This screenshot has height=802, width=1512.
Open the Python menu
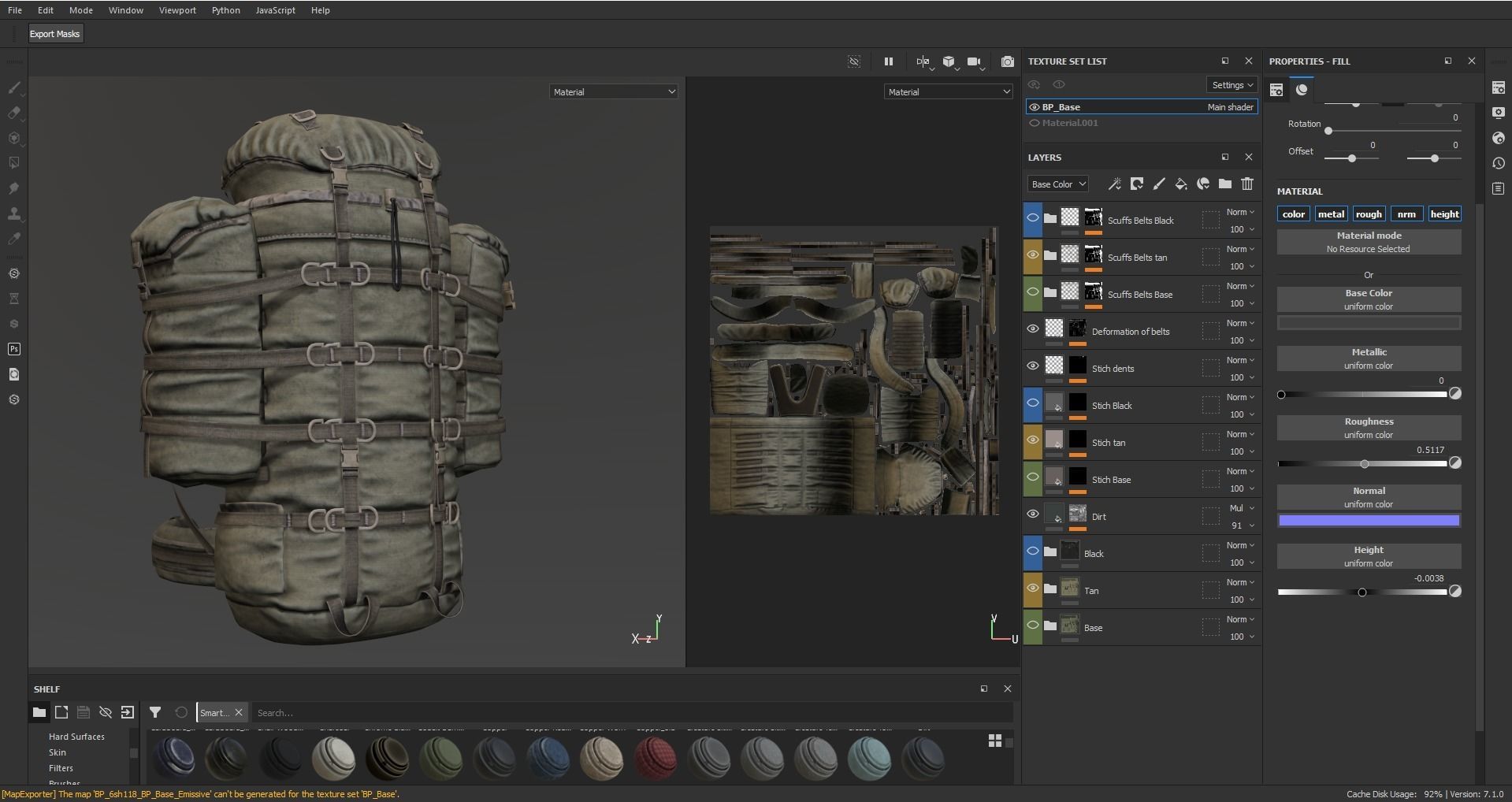225,10
